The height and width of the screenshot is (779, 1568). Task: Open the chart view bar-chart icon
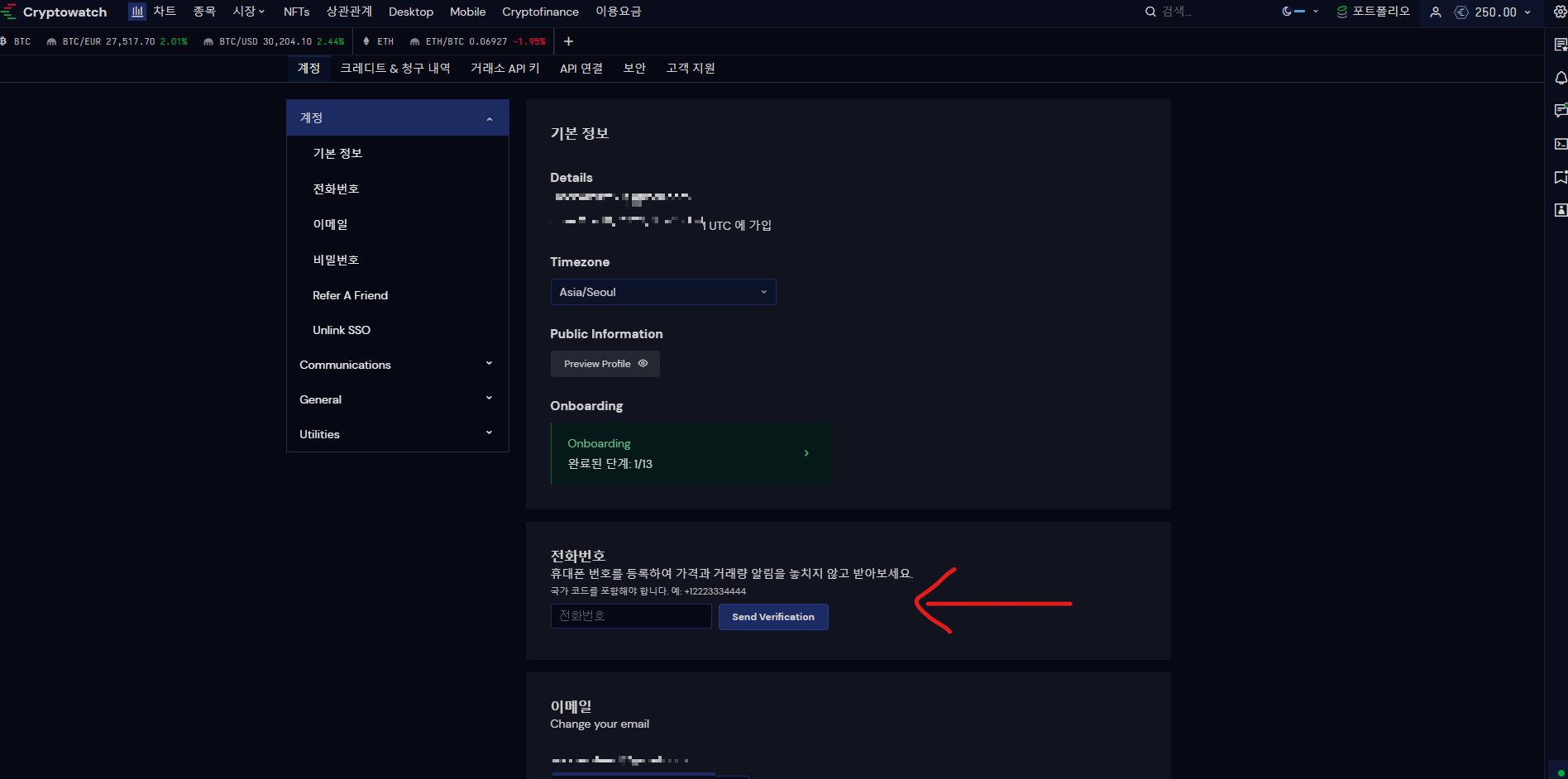pos(137,12)
